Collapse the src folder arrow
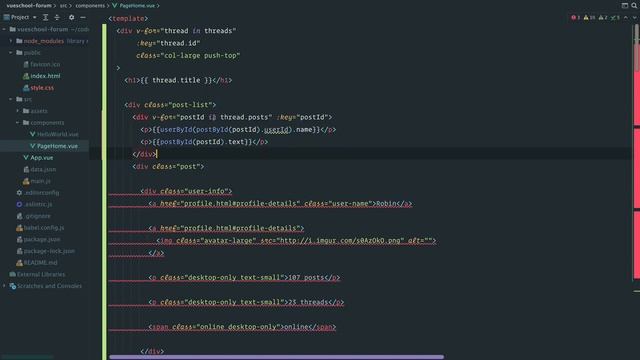 11,99
